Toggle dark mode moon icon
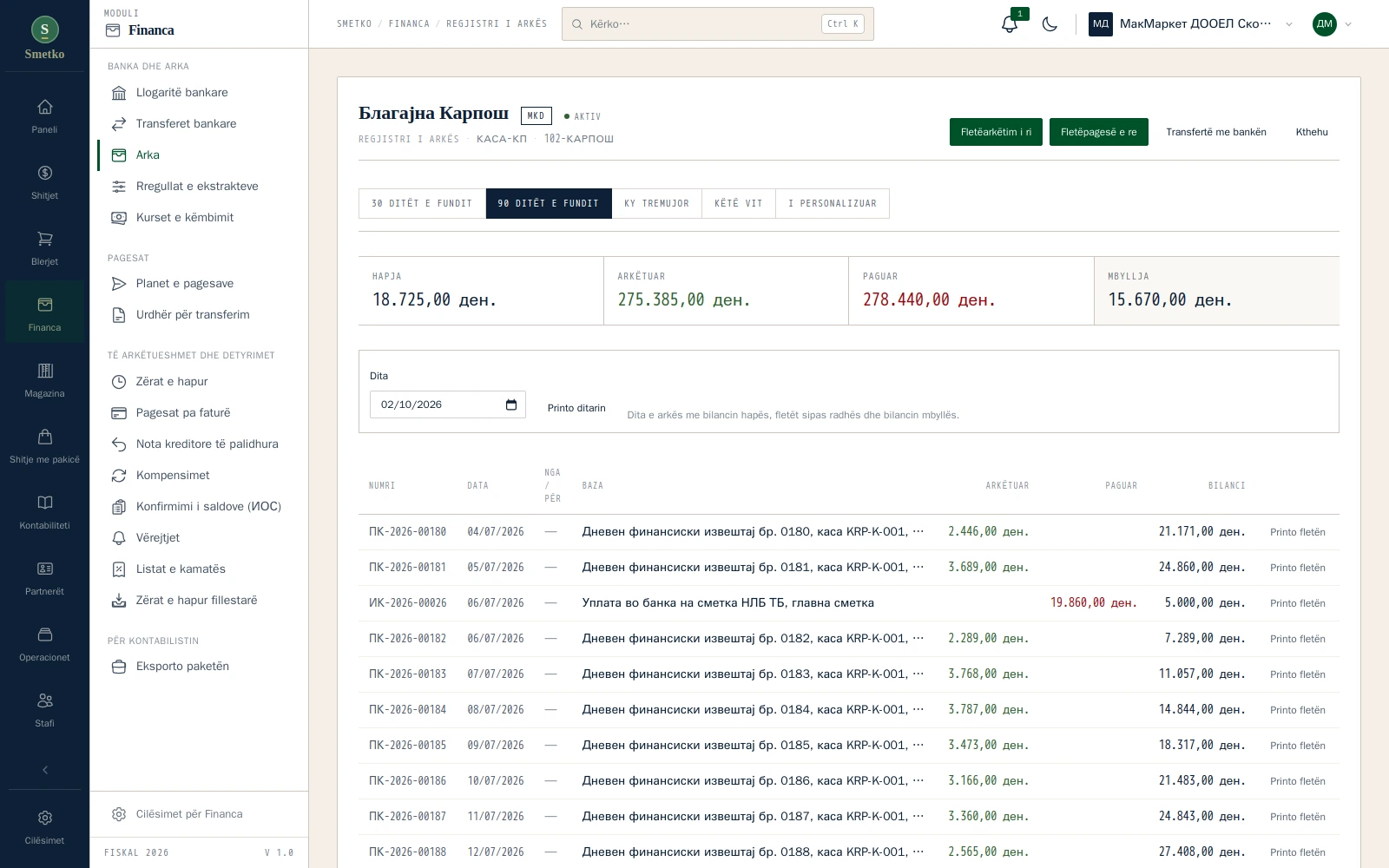The width and height of the screenshot is (1389, 868). [x=1050, y=24]
